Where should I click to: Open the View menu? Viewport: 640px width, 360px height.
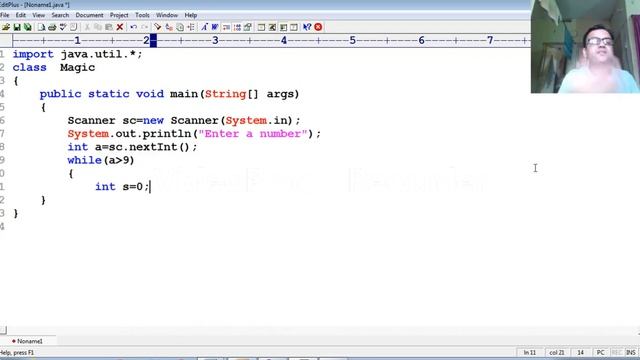pyautogui.click(x=39, y=15)
